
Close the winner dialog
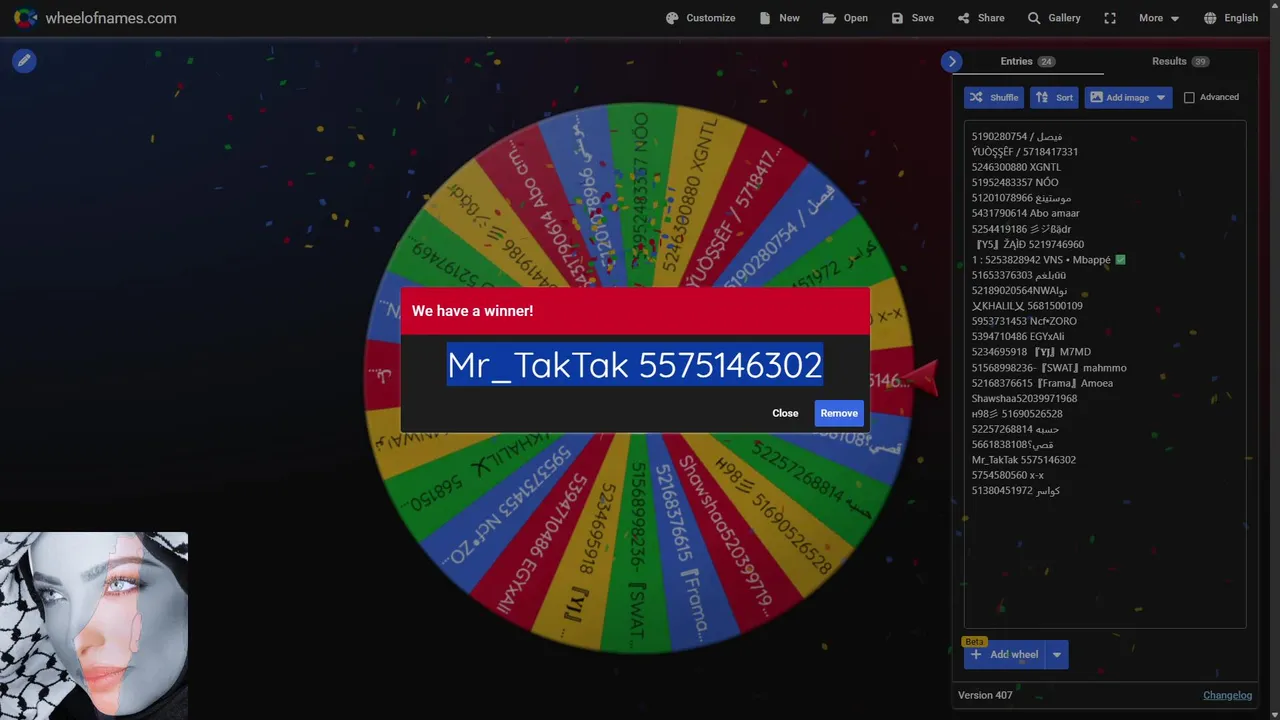tap(785, 413)
